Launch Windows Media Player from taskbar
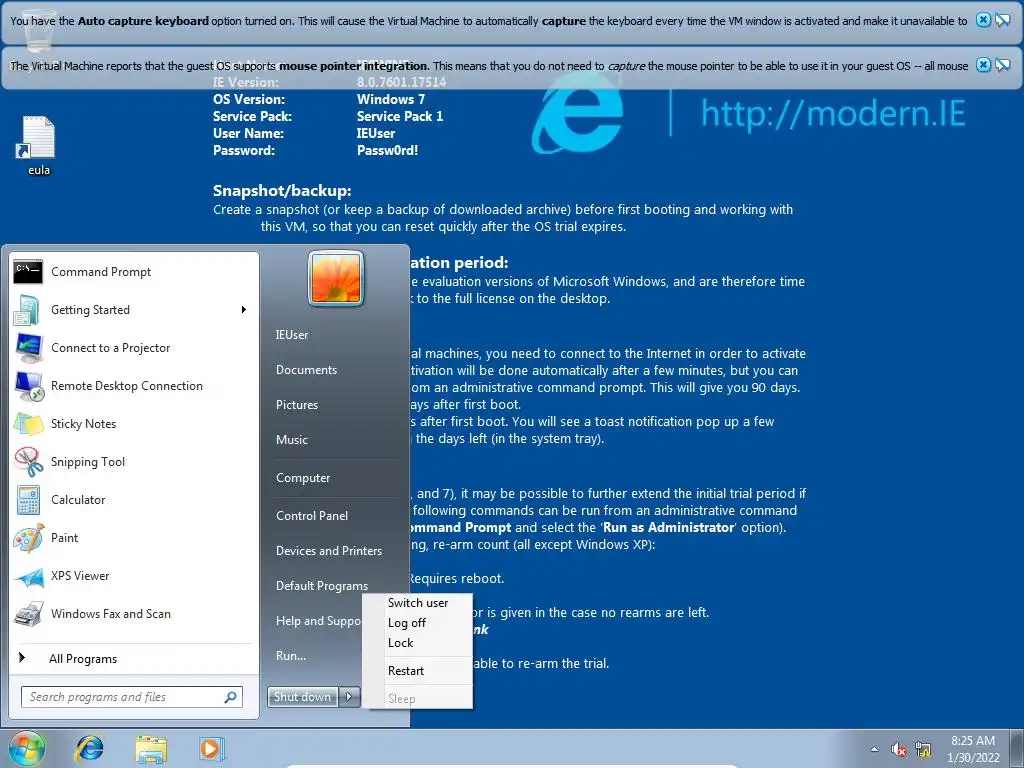Image resolution: width=1024 pixels, height=768 pixels. (211, 748)
